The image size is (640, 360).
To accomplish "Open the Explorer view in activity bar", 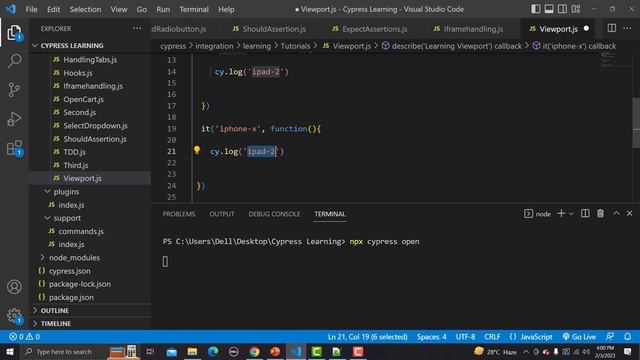I will coord(14,33).
